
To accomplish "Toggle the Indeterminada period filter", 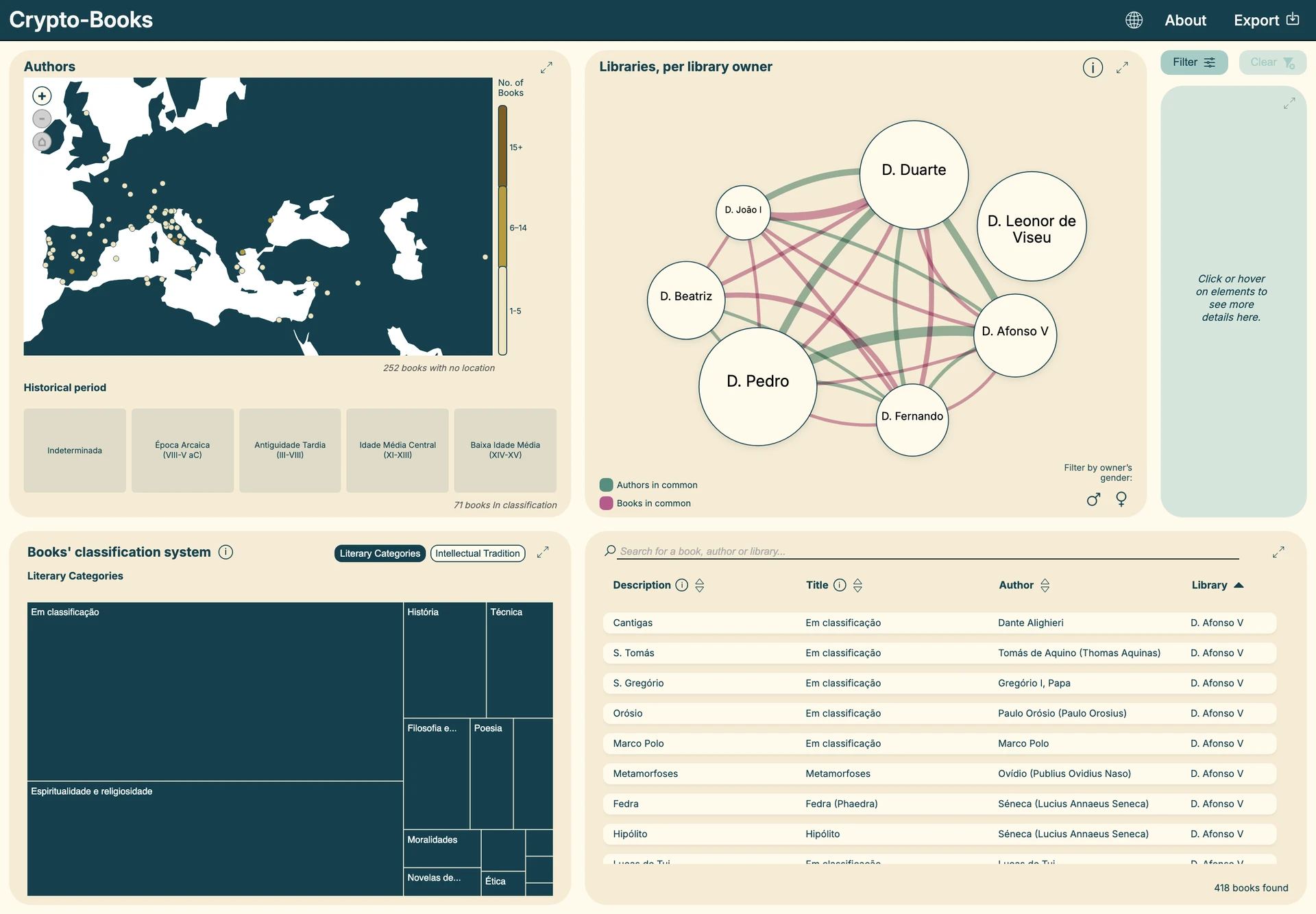I will tap(75, 450).
